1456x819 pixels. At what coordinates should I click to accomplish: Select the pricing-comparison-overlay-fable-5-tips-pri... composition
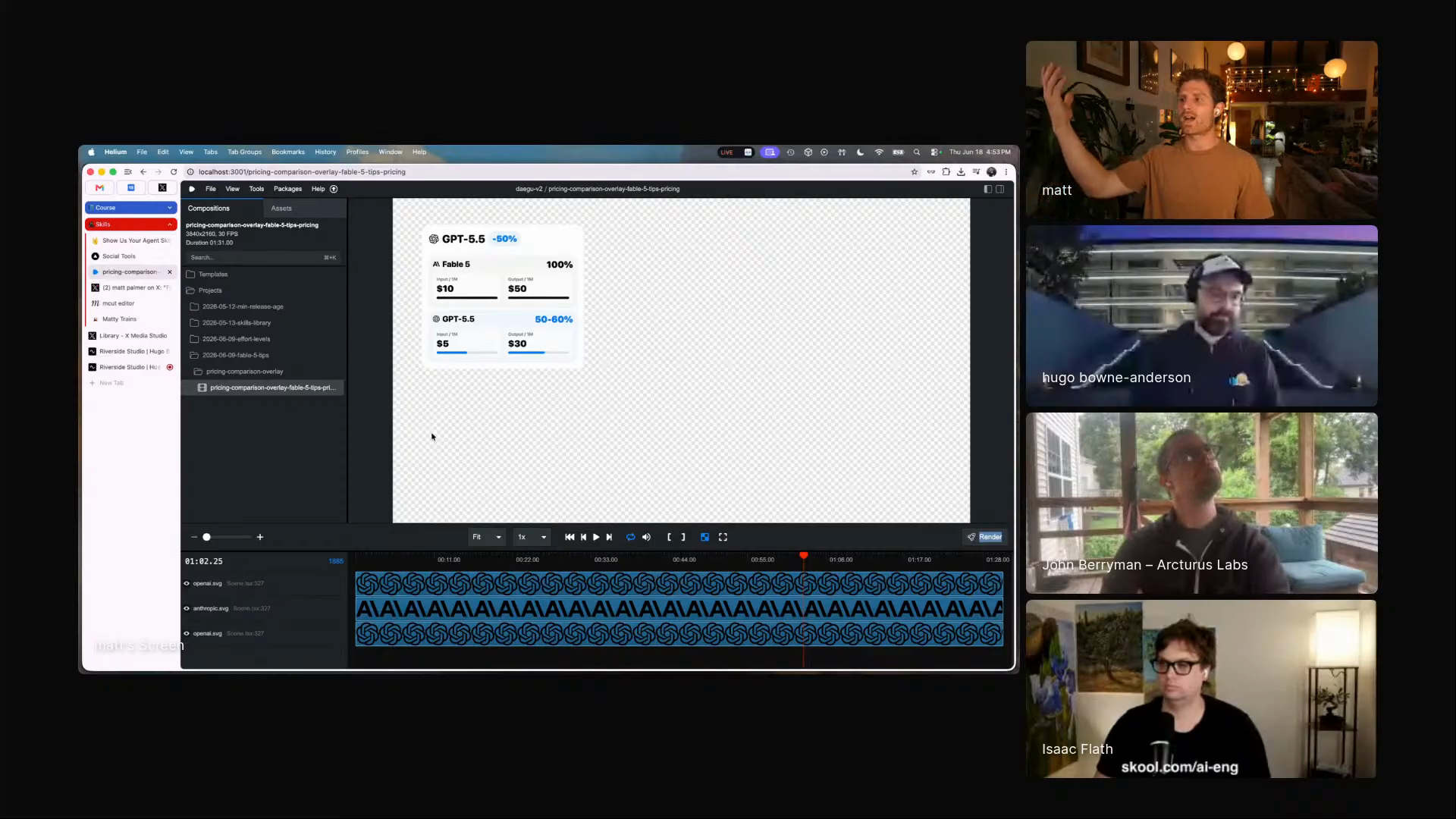pos(263,388)
